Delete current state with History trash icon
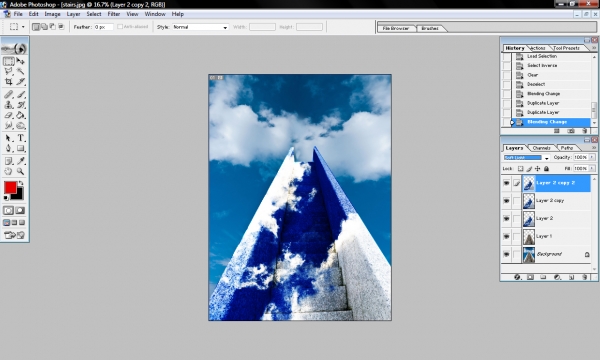The height and width of the screenshot is (360, 600). [584, 131]
